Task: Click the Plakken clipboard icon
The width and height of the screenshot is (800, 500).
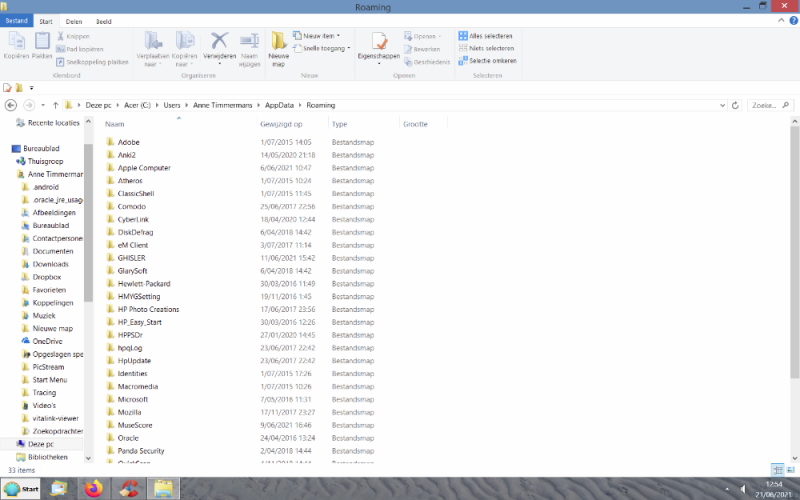Action: click(x=42, y=42)
